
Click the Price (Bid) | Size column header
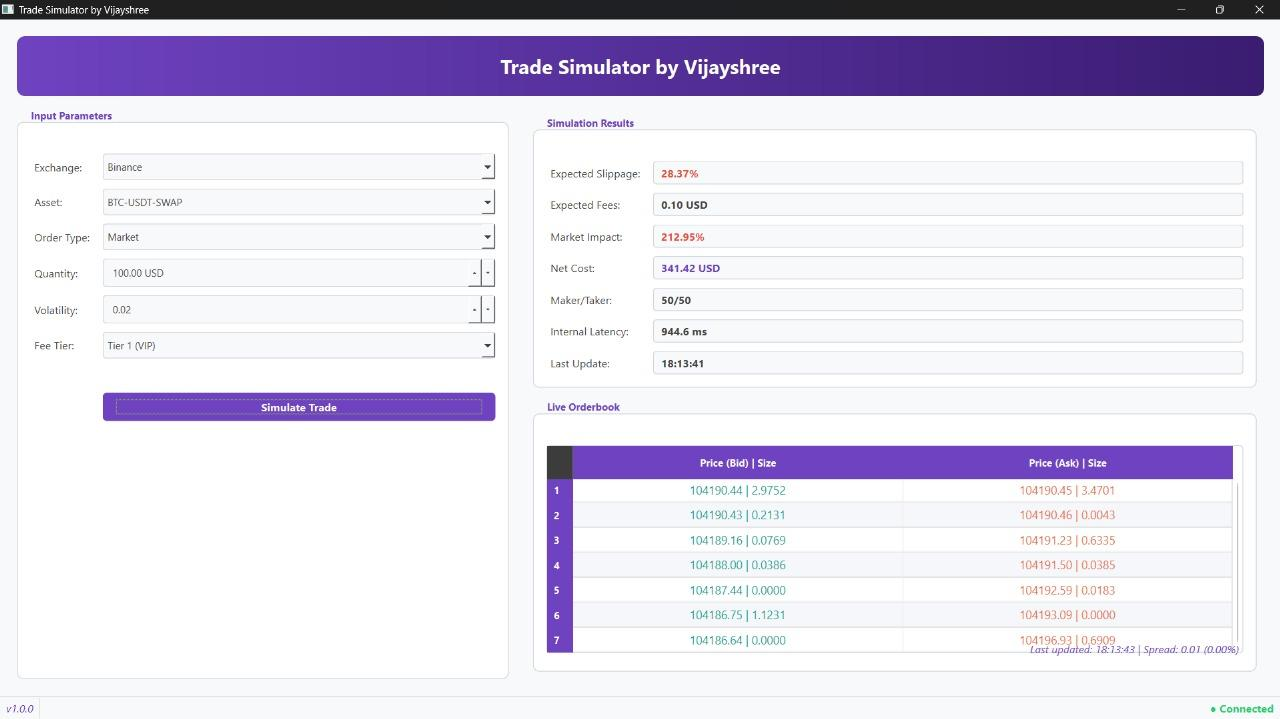click(738, 463)
